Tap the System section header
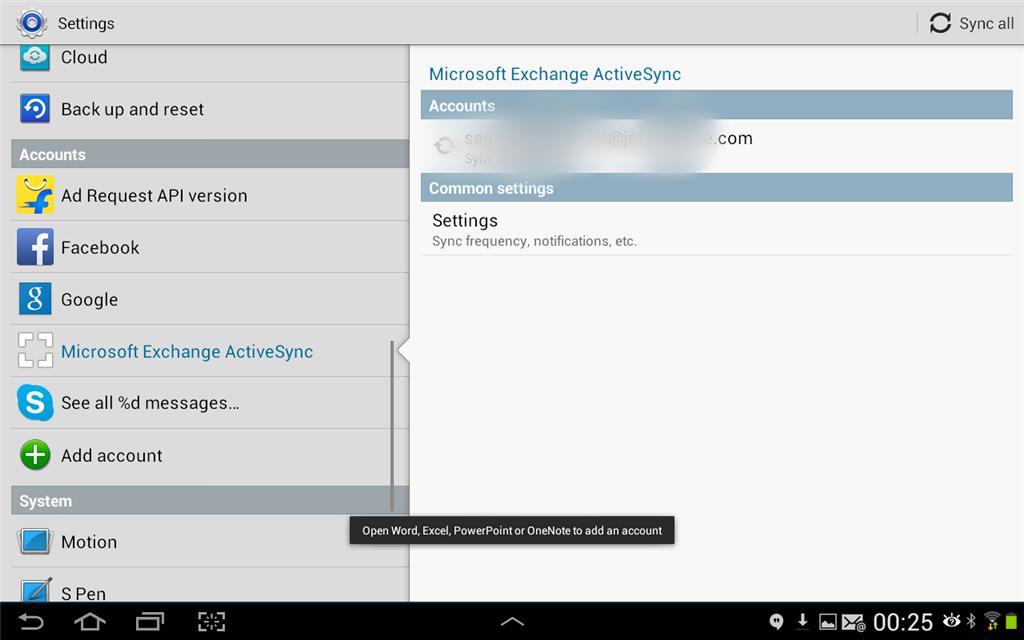 210,501
